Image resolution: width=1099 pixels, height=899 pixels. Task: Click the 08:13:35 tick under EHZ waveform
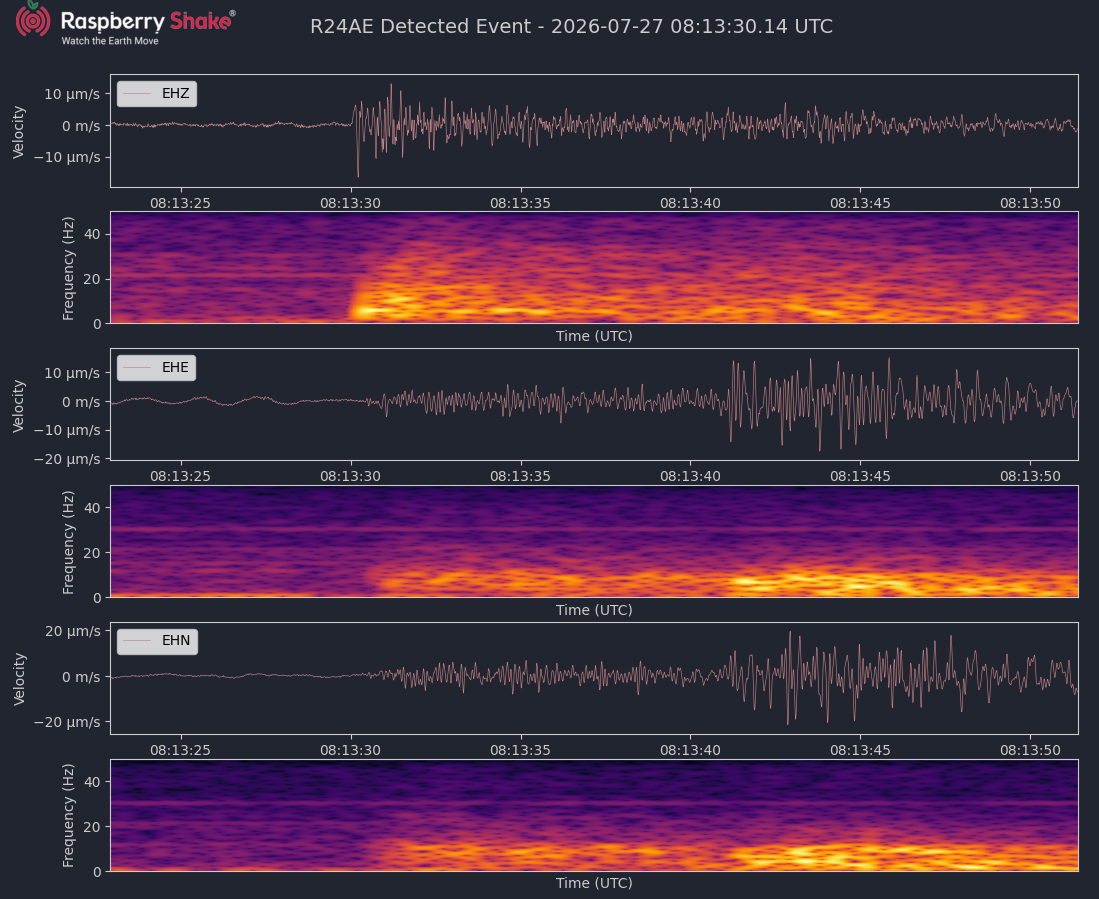pyautogui.click(x=520, y=203)
